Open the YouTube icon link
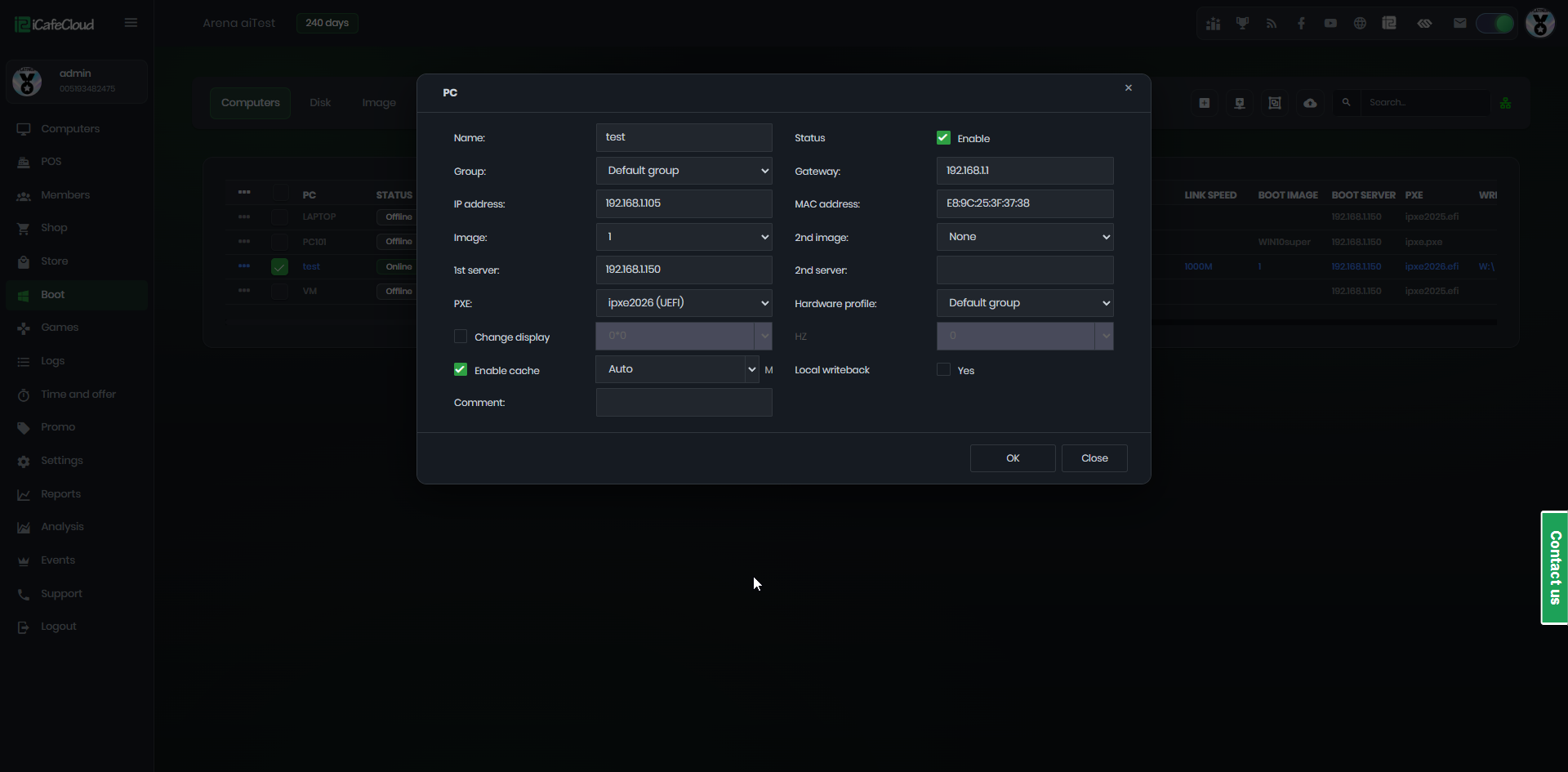Image resolution: width=1568 pixels, height=772 pixels. (1330, 24)
